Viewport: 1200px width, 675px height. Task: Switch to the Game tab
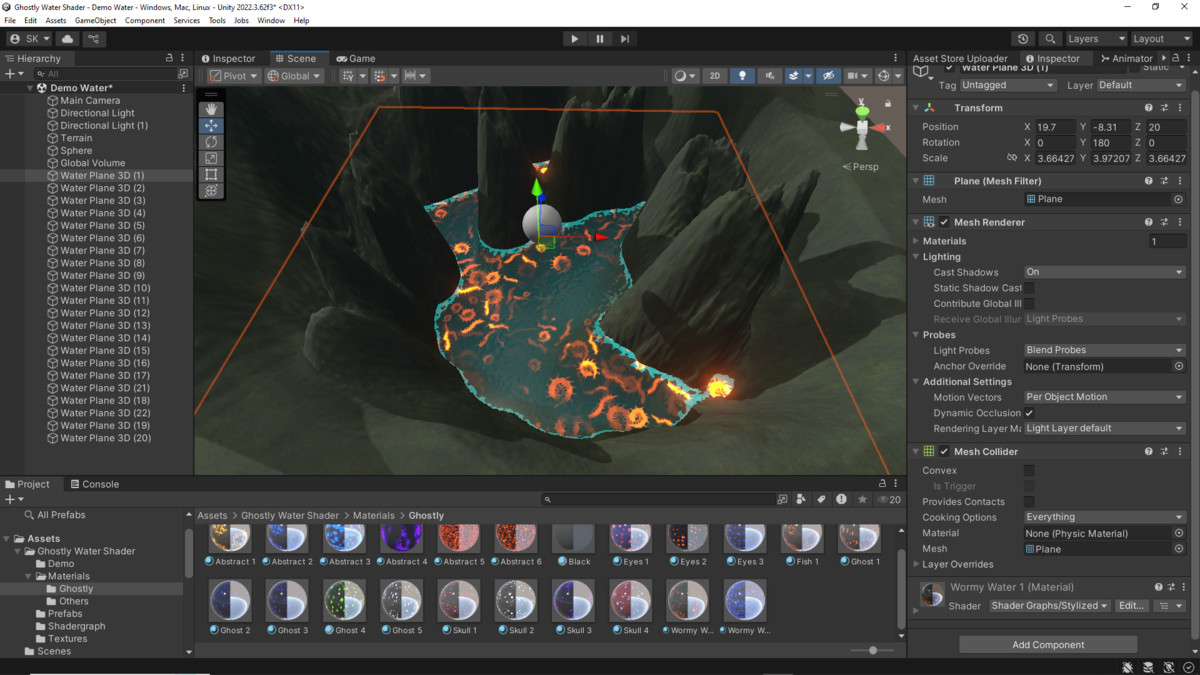pos(356,58)
